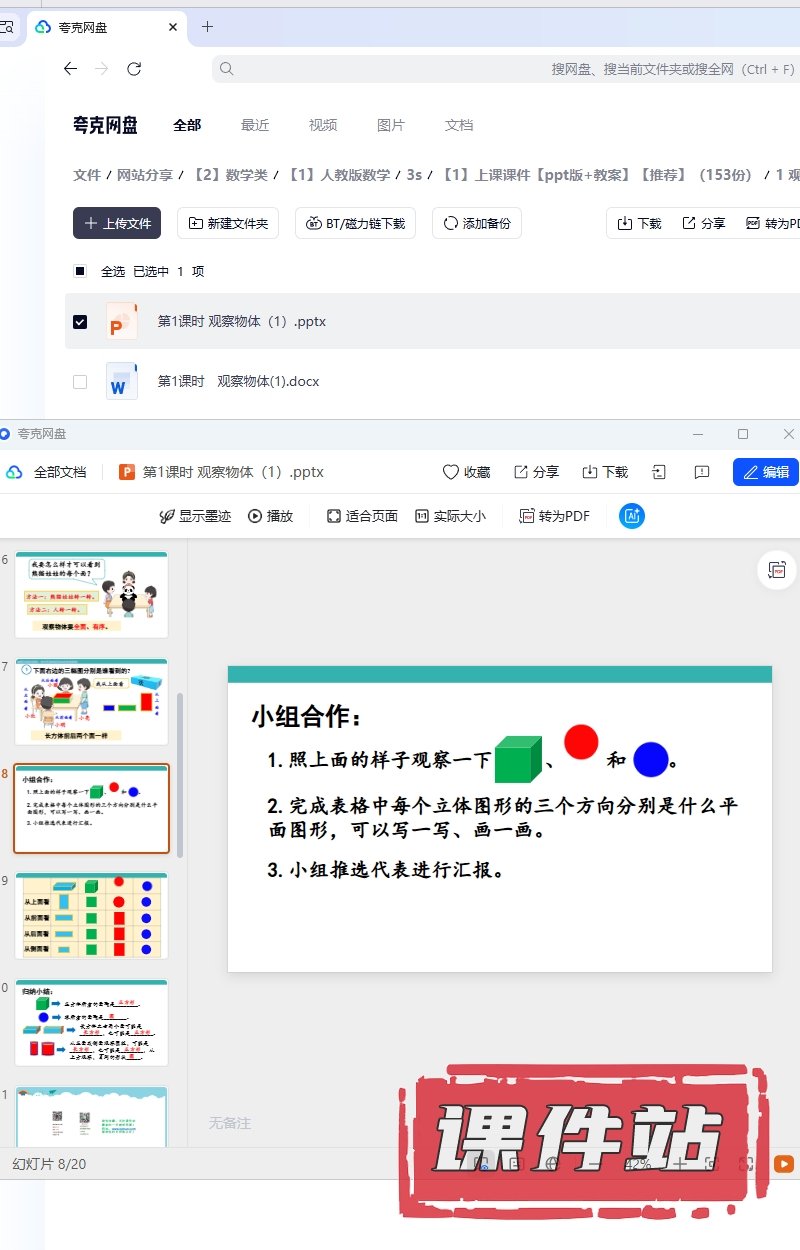Click the 上传文件 upload button
Image resolution: width=800 pixels, height=1250 pixels.
(117, 223)
